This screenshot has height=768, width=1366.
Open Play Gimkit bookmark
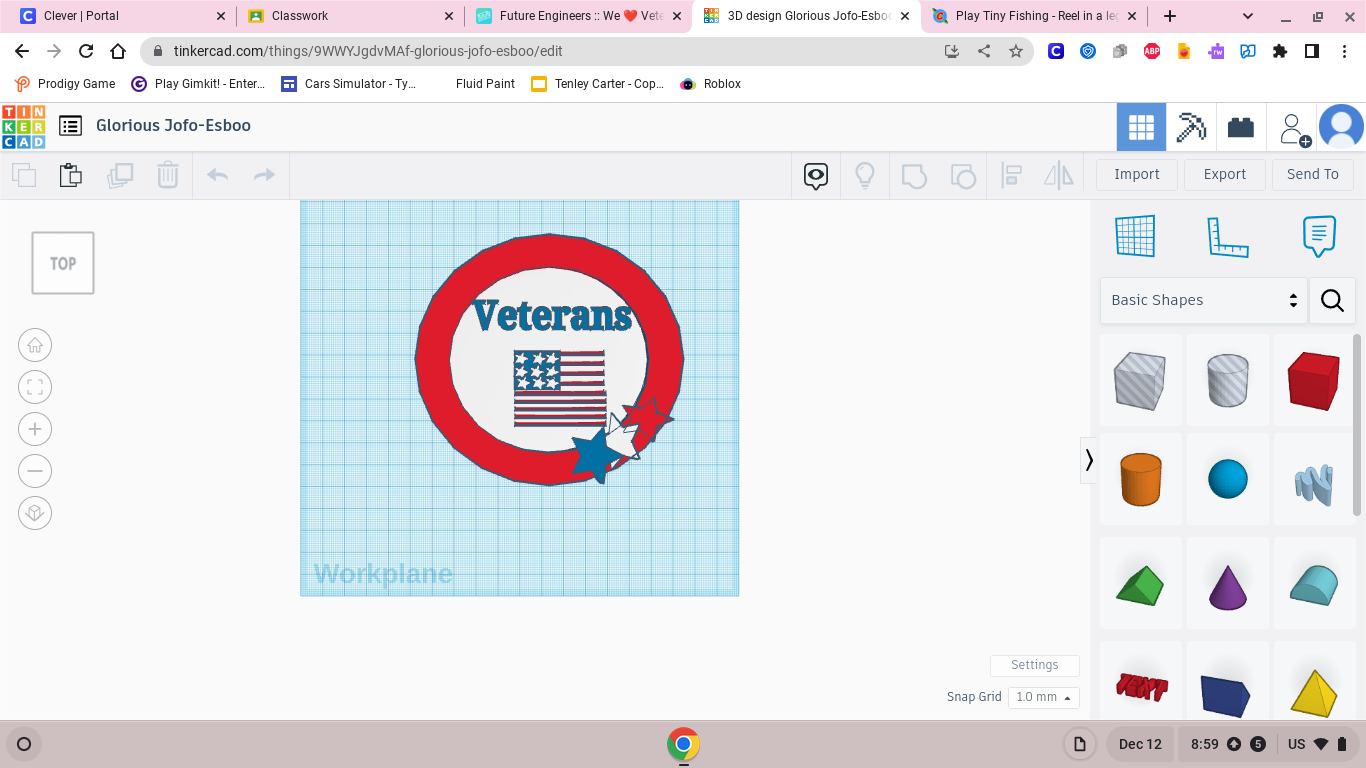tap(198, 84)
